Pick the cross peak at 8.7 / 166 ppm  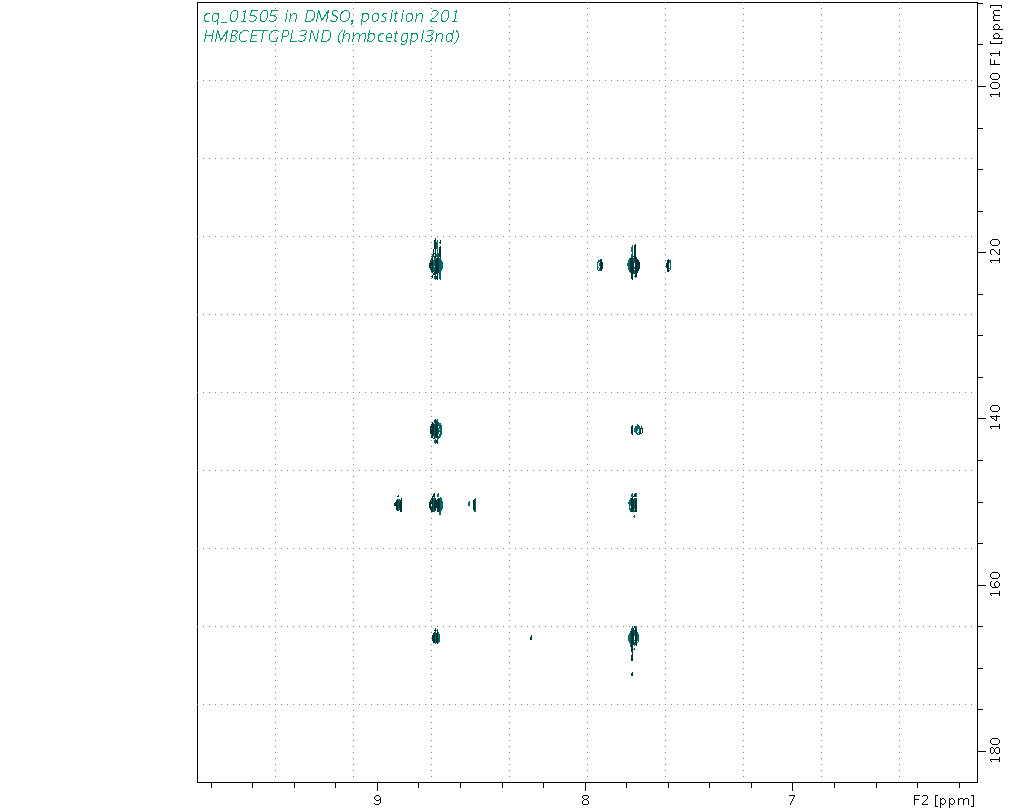[436, 637]
